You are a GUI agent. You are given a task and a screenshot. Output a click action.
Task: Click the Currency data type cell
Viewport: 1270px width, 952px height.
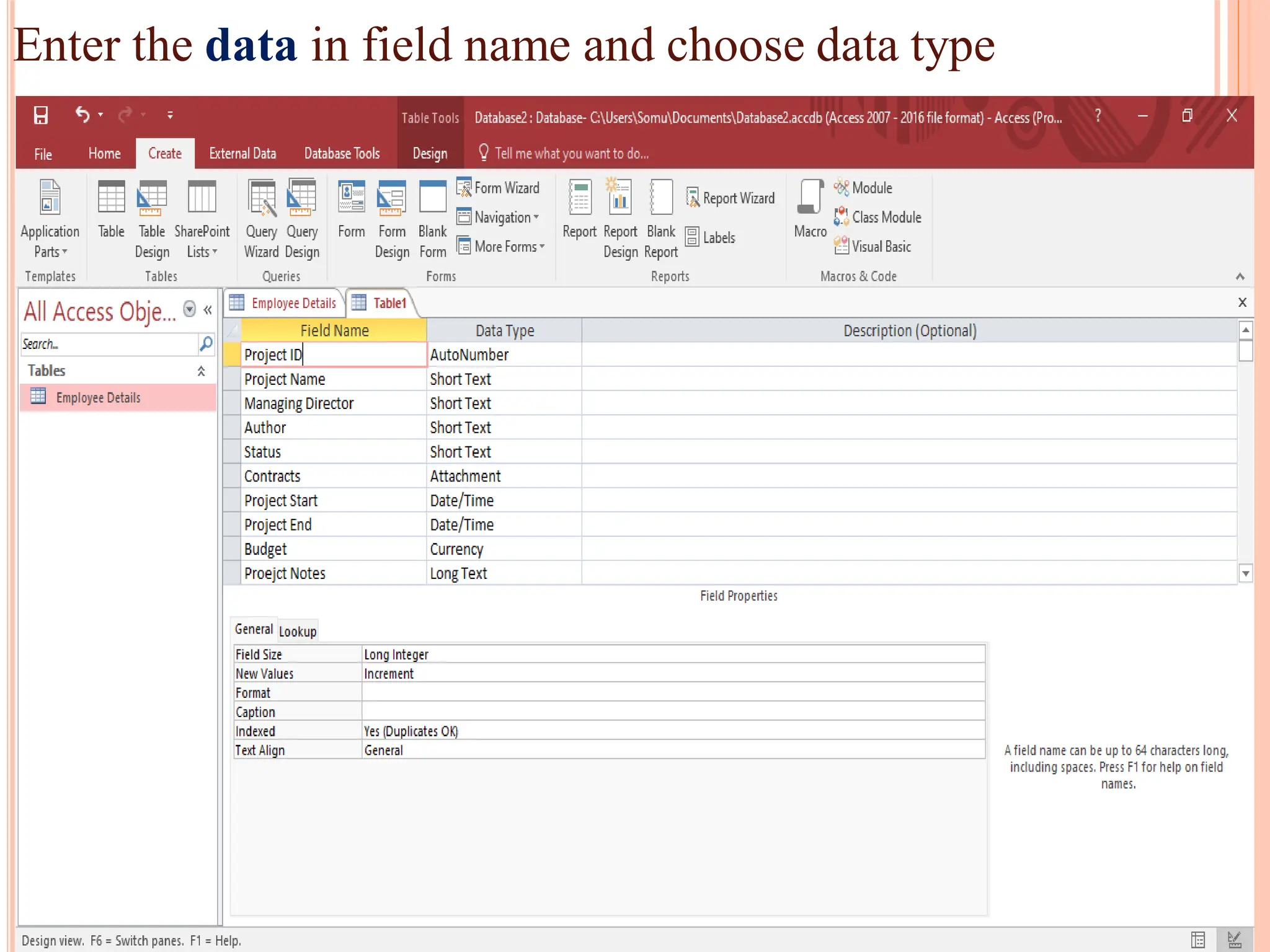pyautogui.click(x=504, y=549)
